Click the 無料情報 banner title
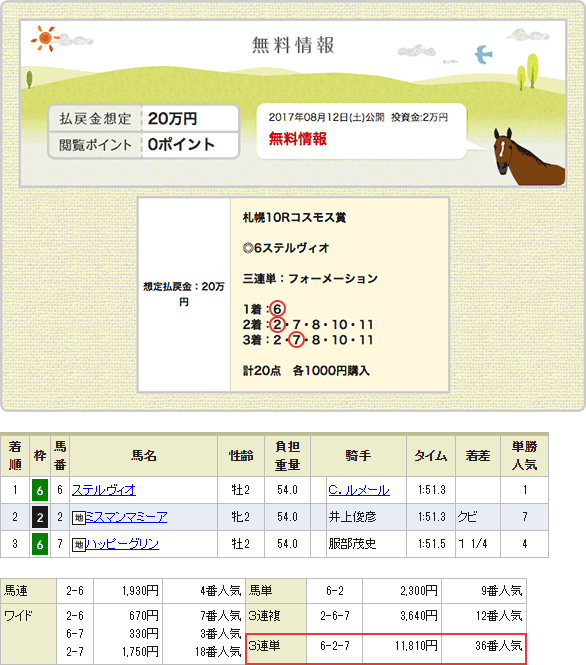586x665 pixels. pos(293,45)
